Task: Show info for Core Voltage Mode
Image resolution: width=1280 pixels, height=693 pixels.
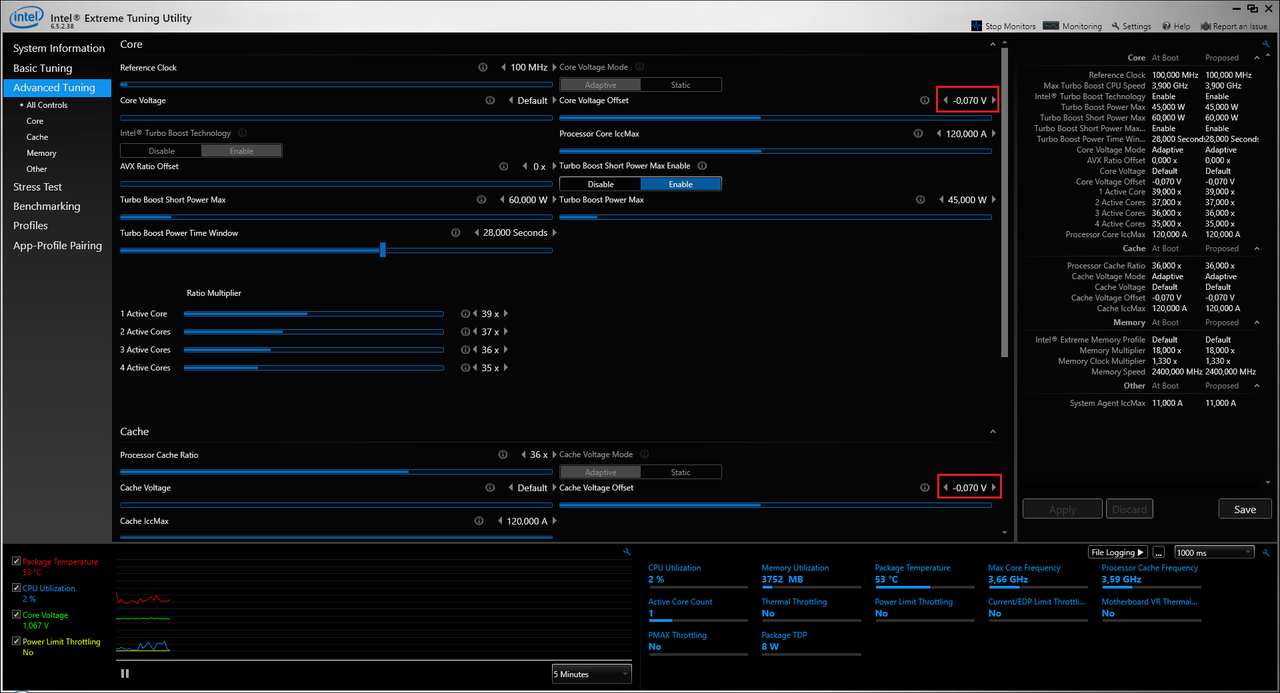Action: 640,67
